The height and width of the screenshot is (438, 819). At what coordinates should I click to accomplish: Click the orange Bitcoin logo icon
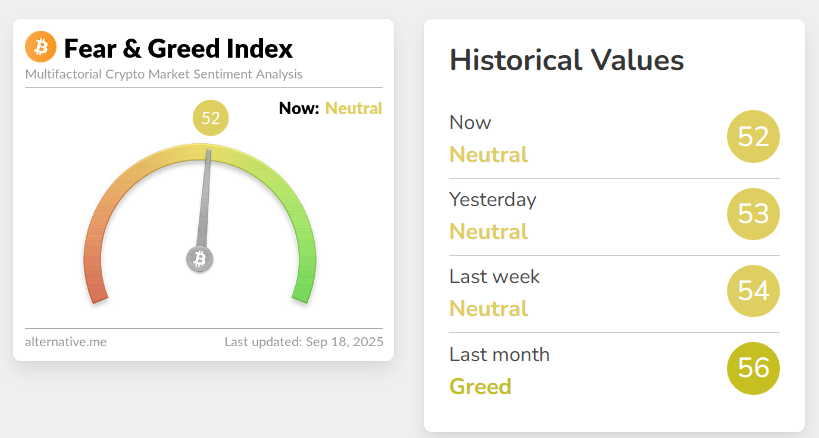pos(41,46)
